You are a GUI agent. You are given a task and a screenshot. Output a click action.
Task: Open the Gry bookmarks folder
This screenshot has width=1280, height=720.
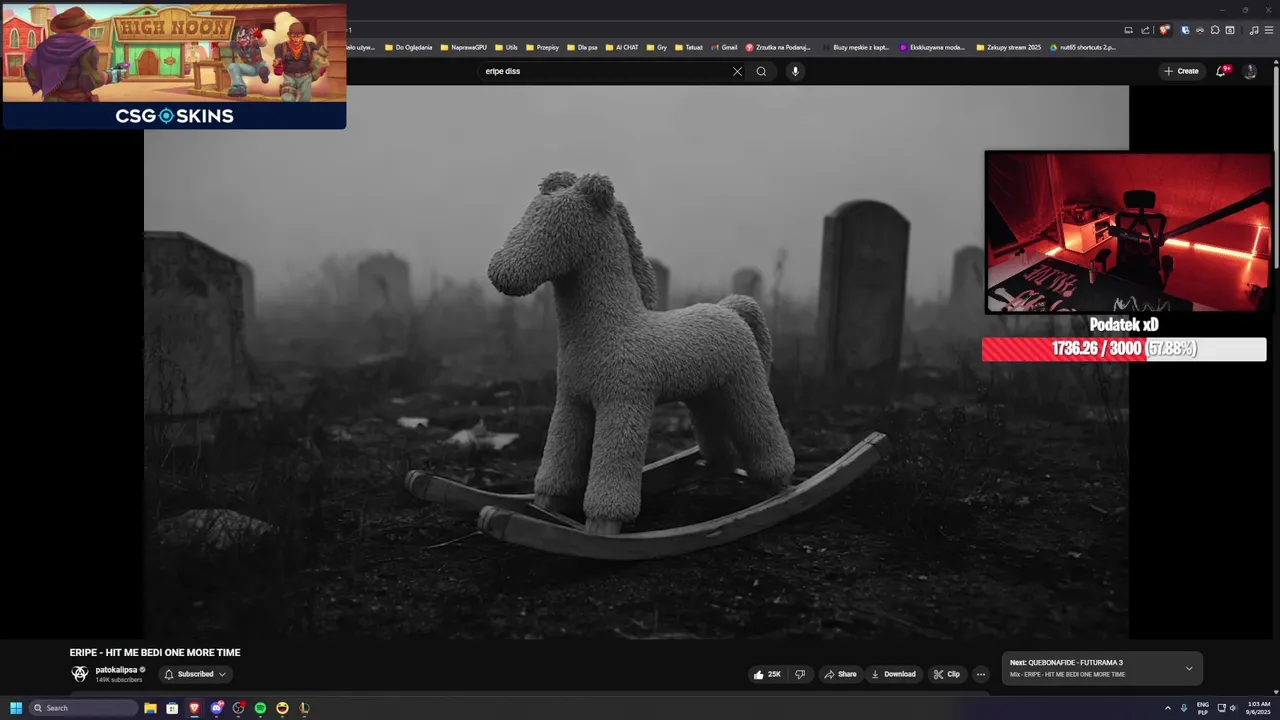tap(657, 47)
